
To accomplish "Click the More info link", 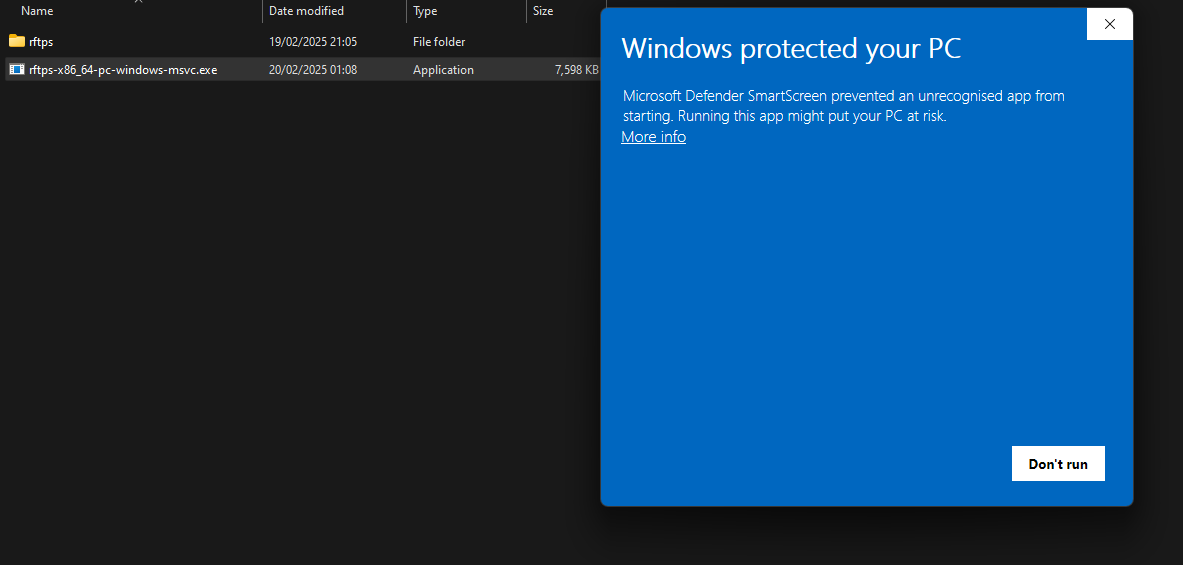I will tap(653, 137).
